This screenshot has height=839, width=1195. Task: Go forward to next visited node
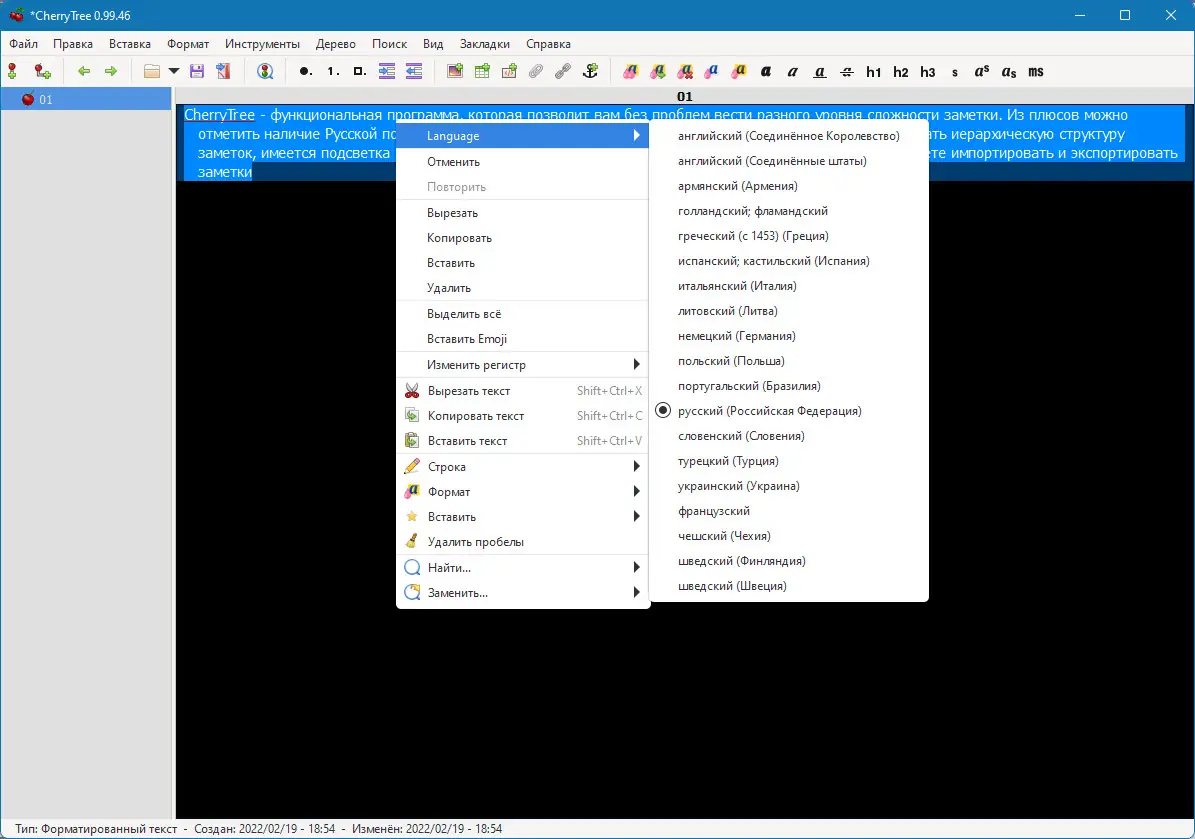[x=111, y=72]
